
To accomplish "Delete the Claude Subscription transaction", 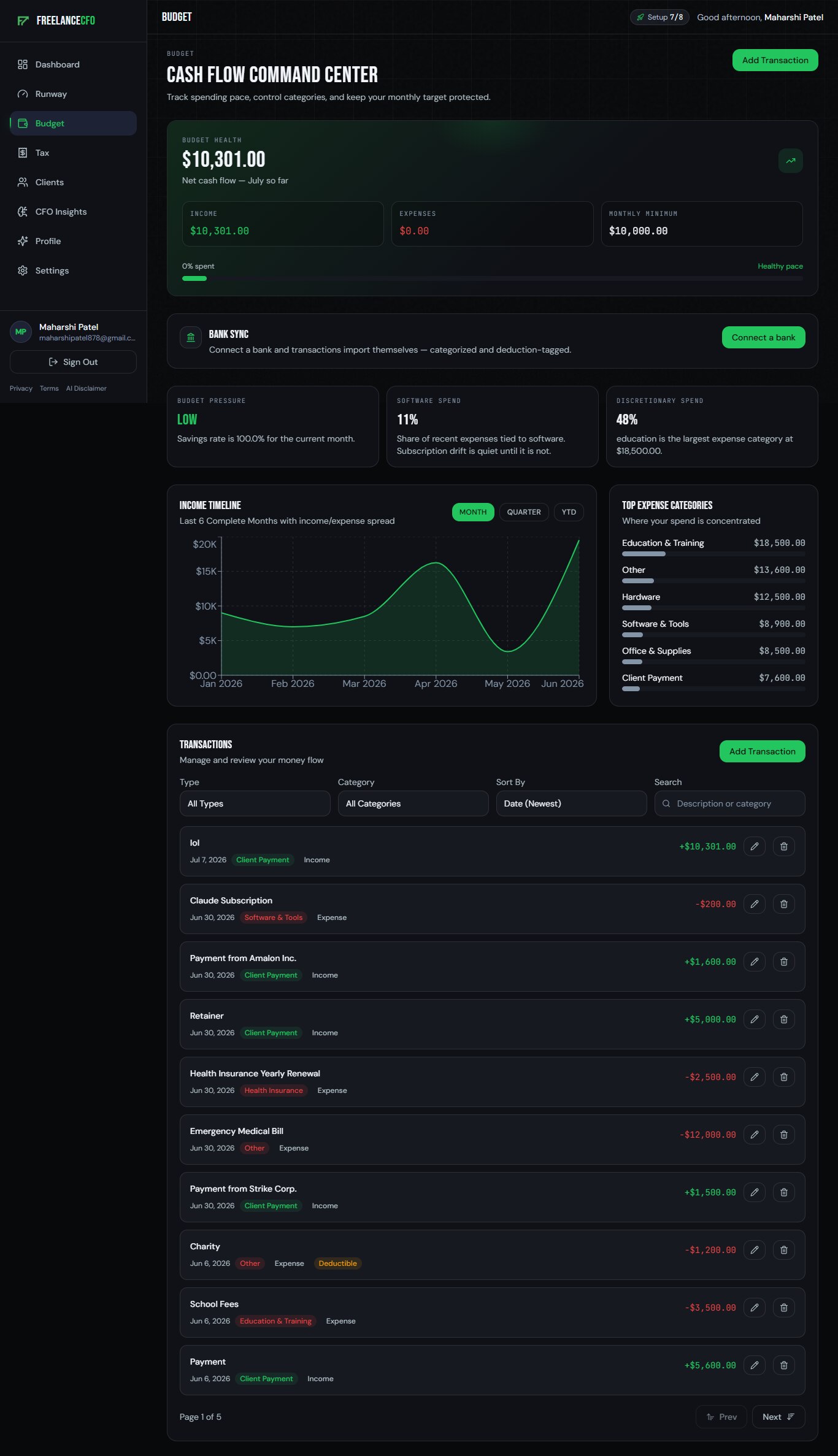I will tap(784, 904).
